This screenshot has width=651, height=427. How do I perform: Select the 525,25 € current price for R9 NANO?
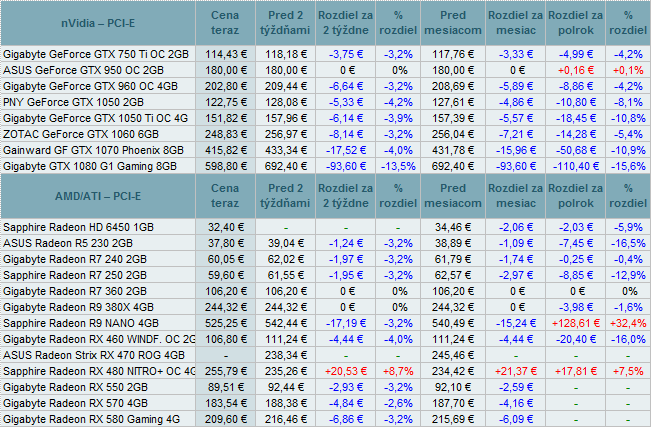click(x=226, y=323)
